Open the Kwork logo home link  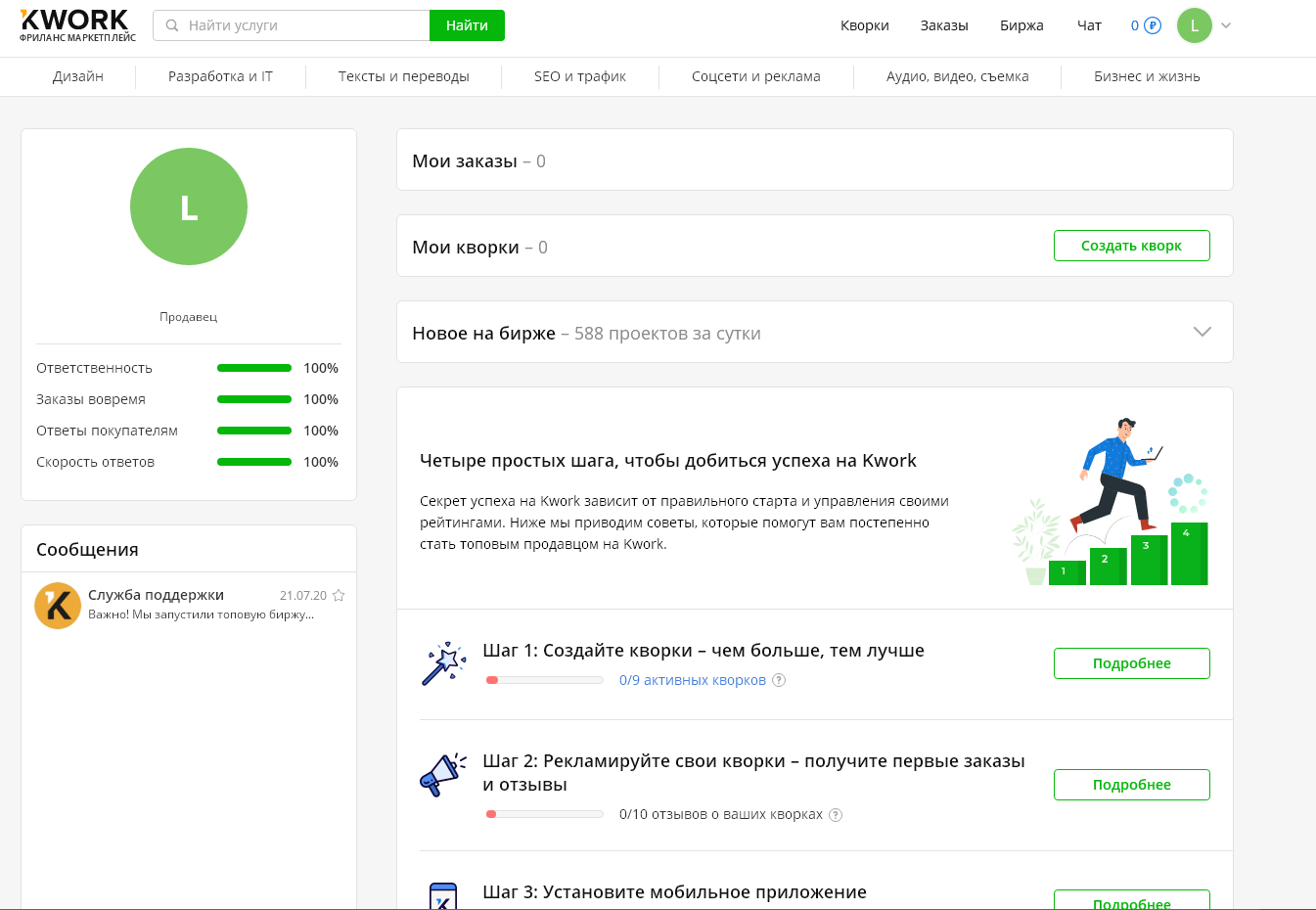77,25
